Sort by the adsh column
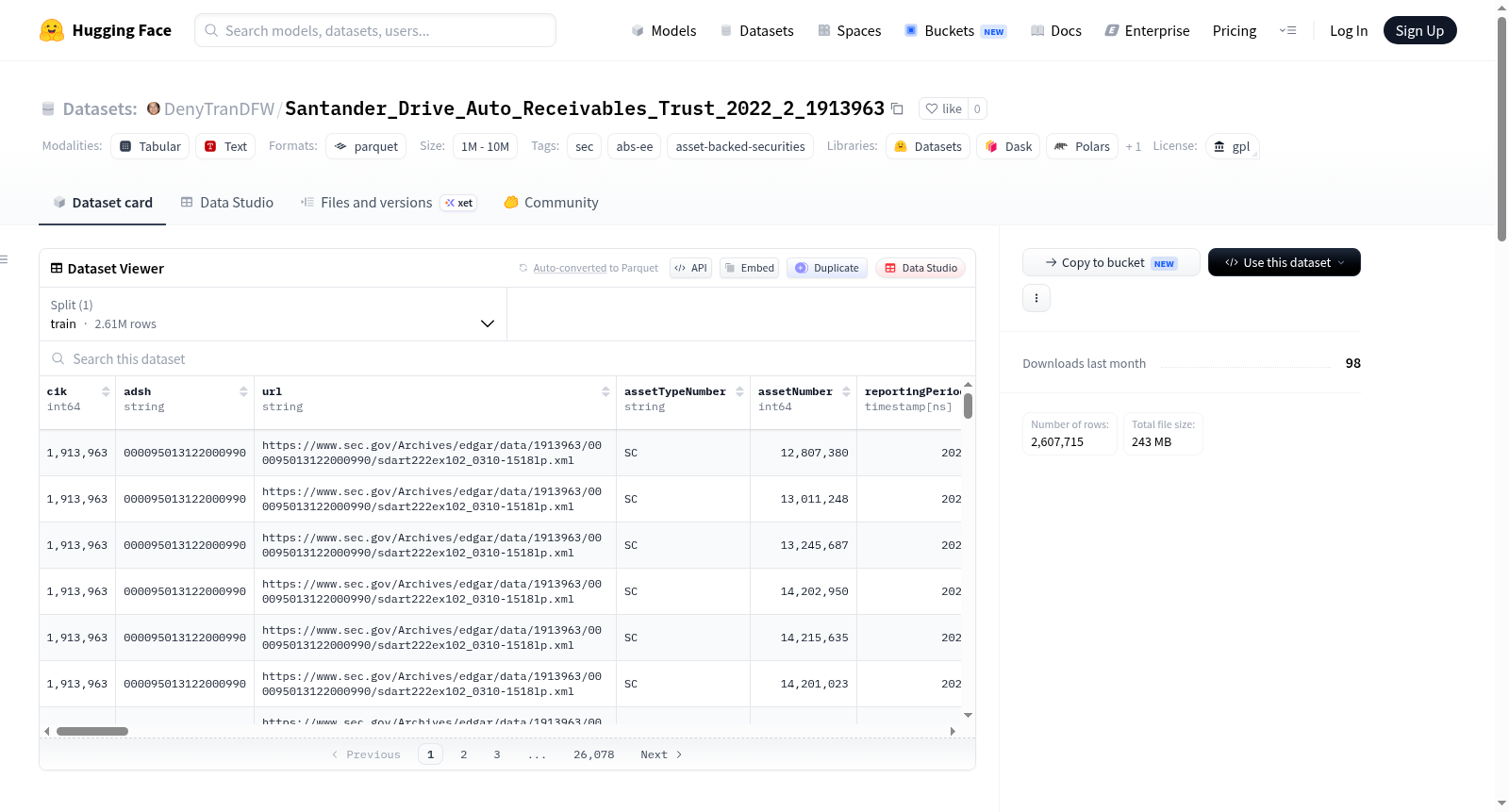This screenshot has width=1509, height=812. tap(243, 391)
